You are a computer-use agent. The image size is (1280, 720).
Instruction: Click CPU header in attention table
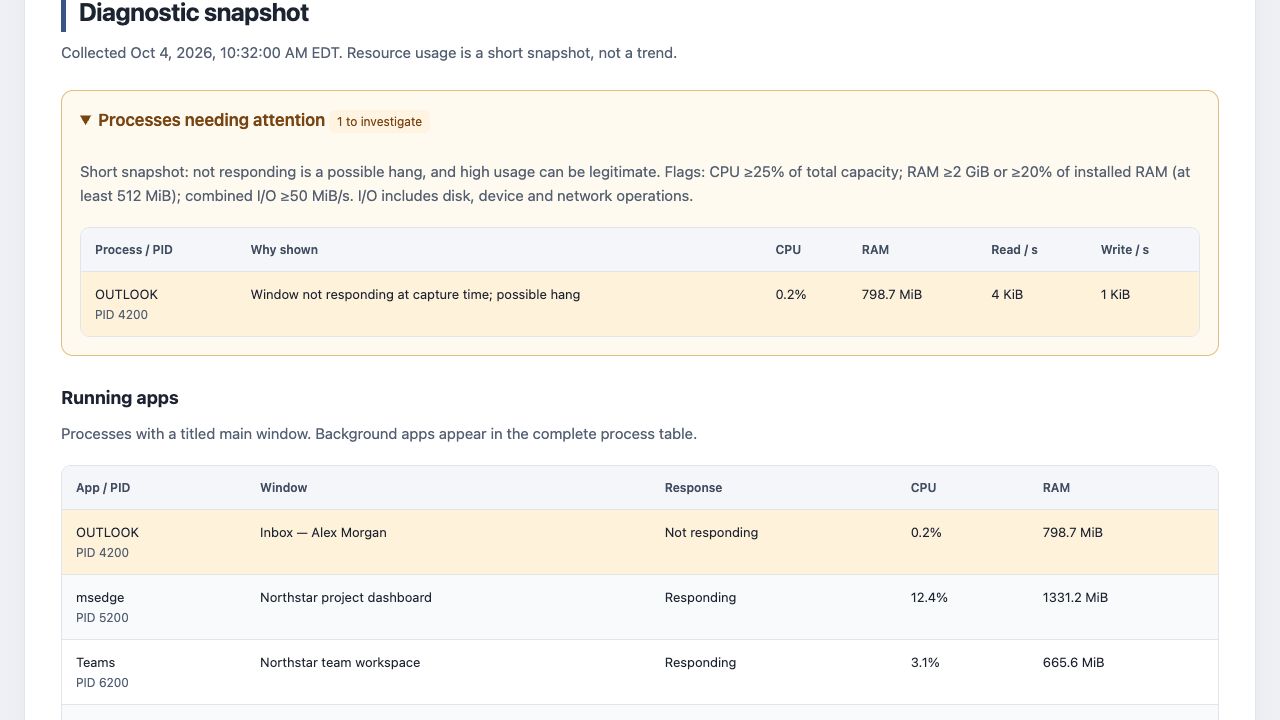pyautogui.click(x=788, y=250)
